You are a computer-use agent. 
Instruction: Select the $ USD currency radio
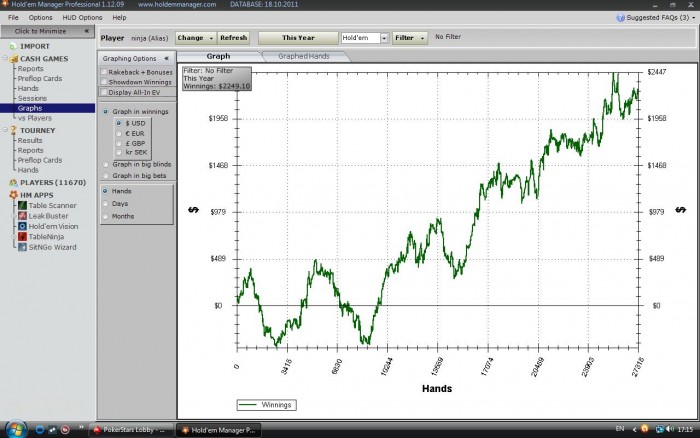pyautogui.click(x=118, y=123)
